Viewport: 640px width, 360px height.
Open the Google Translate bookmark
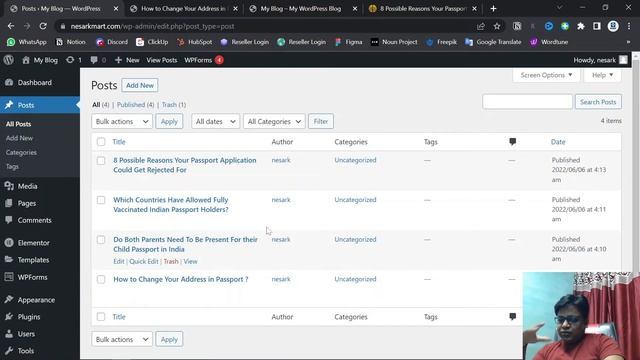click(x=493, y=42)
